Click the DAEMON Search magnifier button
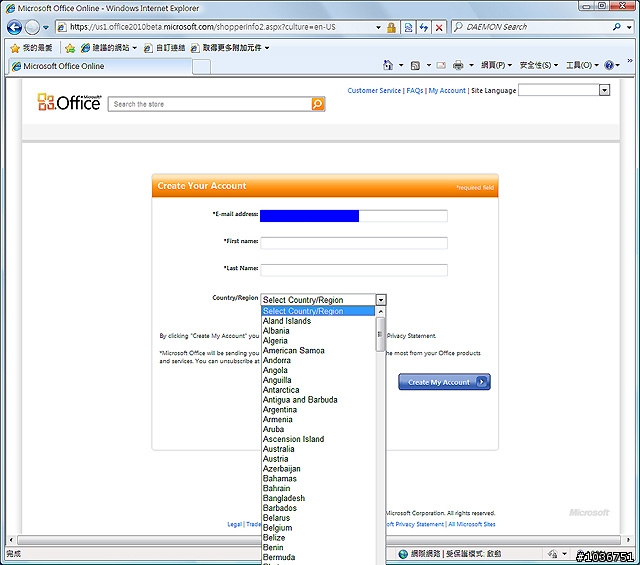The image size is (640, 565). [617, 27]
